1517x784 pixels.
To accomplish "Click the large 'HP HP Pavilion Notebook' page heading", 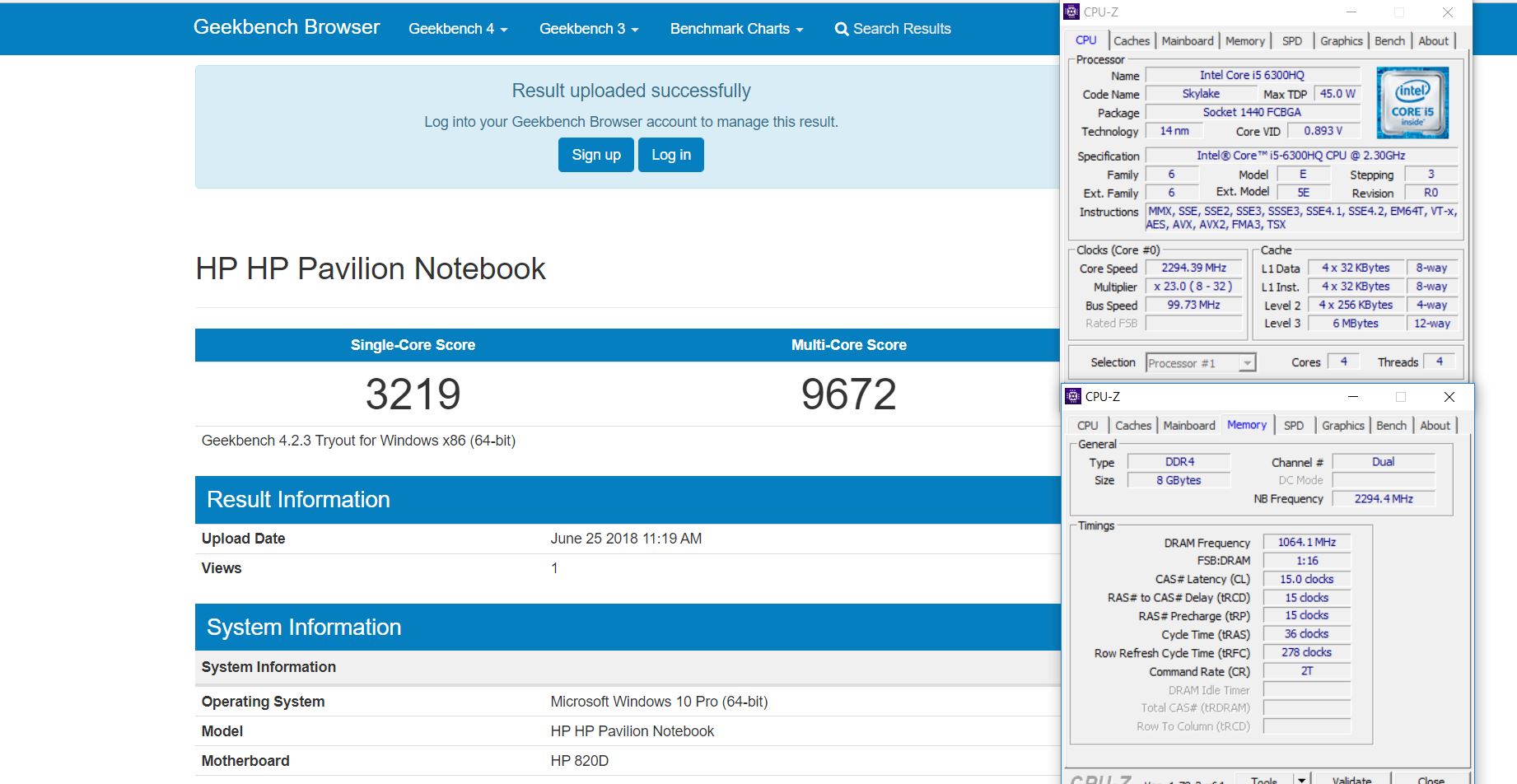I will click(371, 268).
